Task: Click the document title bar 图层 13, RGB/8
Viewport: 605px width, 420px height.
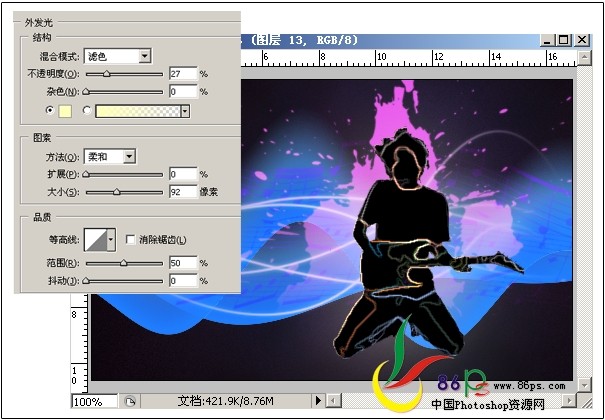Action: 305,40
